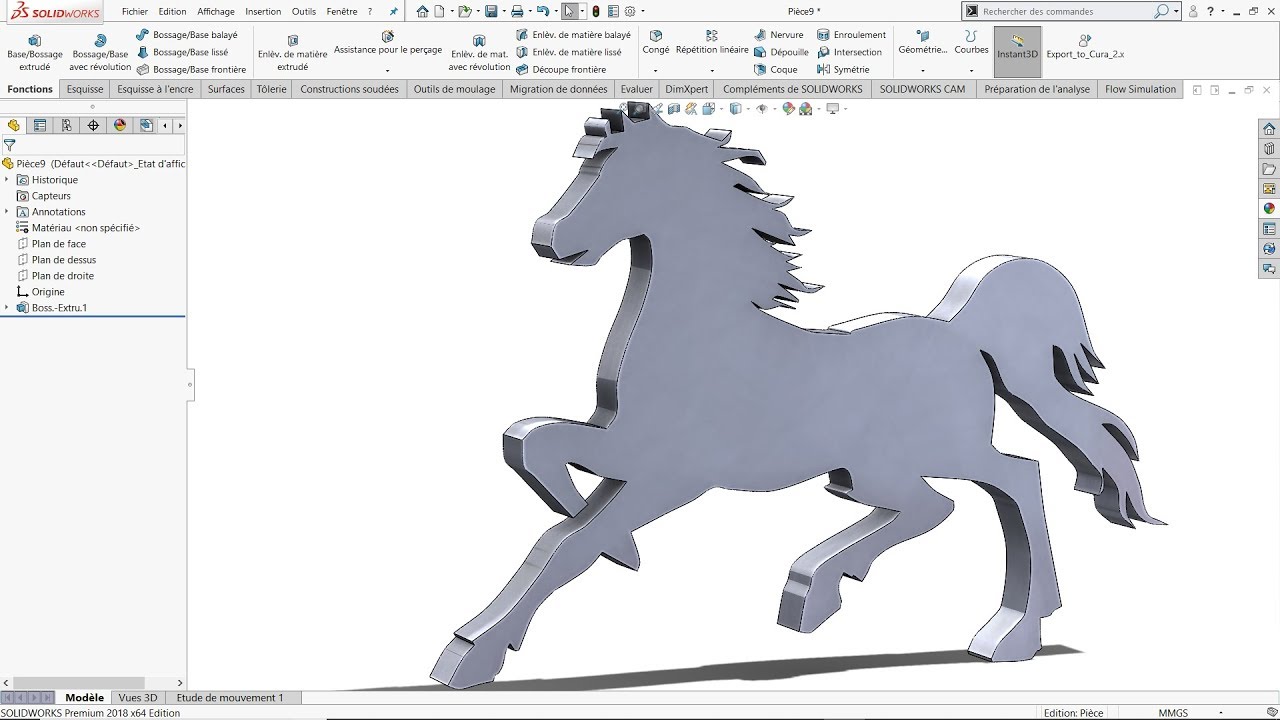Open the Flow Simulation tab
This screenshot has height=720, width=1280.
pyautogui.click(x=1140, y=89)
